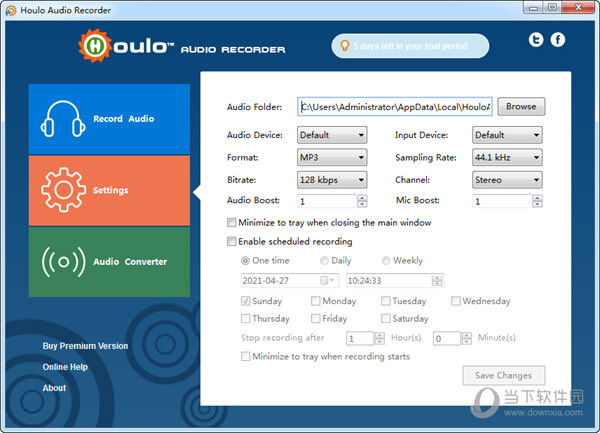Click the time field showing 10:24:33
The height and width of the screenshot is (433, 600).
(389, 280)
